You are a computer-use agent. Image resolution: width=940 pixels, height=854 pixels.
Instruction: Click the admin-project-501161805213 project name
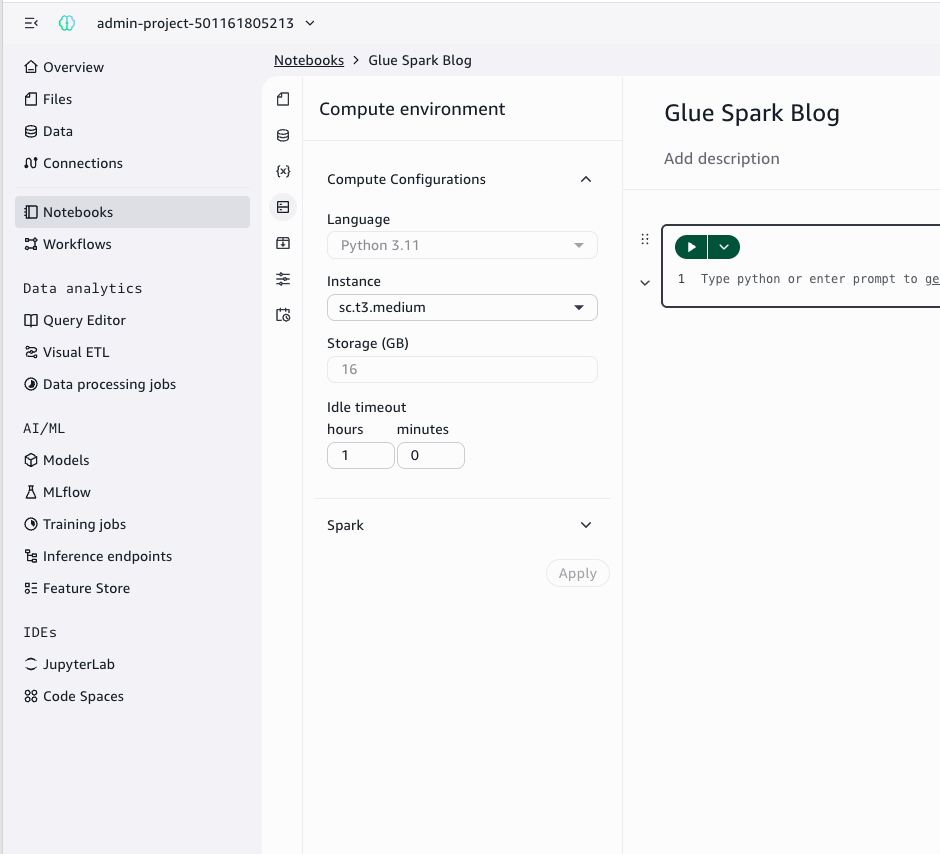(x=195, y=23)
